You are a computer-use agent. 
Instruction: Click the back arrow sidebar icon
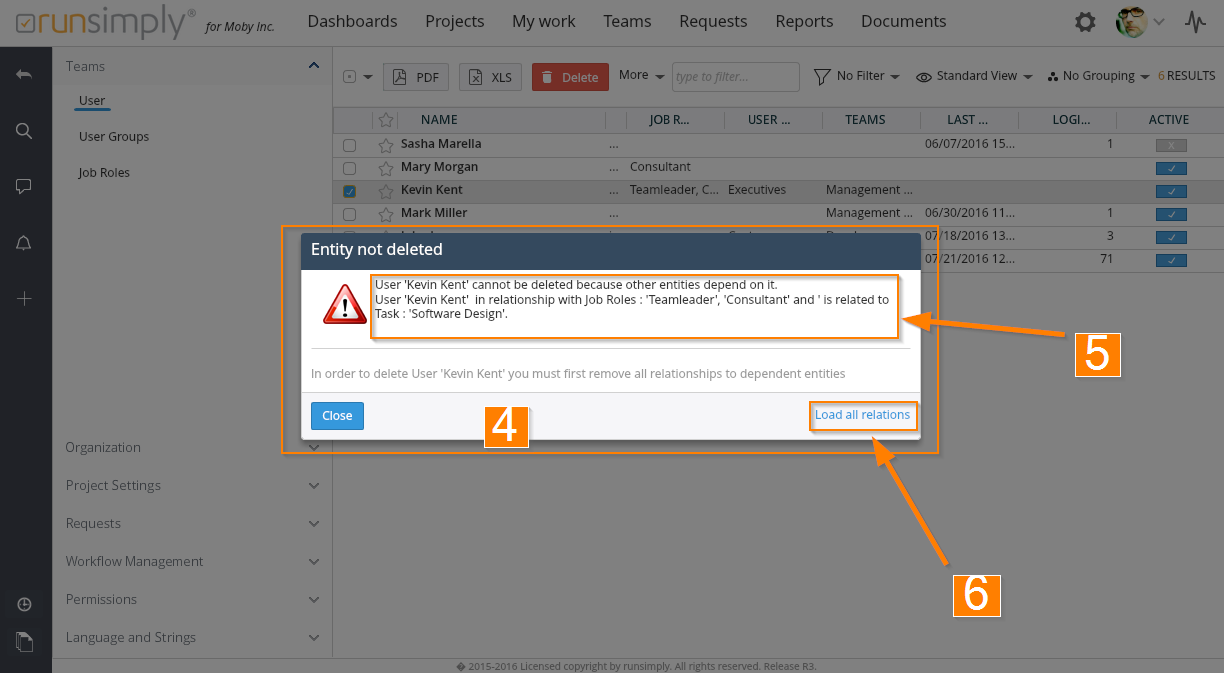pos(25,75)
